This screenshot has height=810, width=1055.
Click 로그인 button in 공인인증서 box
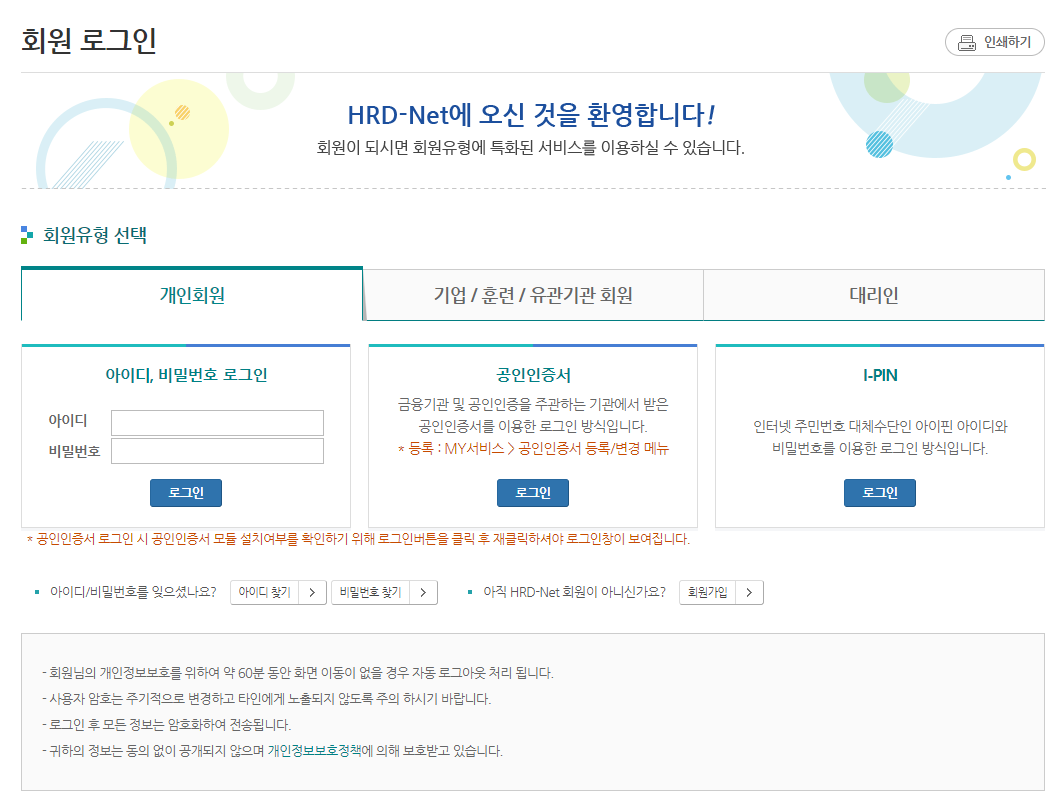(533, 492)
